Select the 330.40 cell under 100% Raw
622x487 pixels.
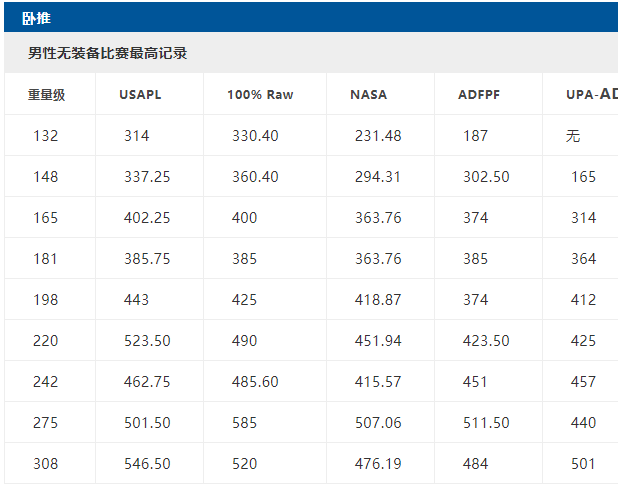click(x=255, y=136)
